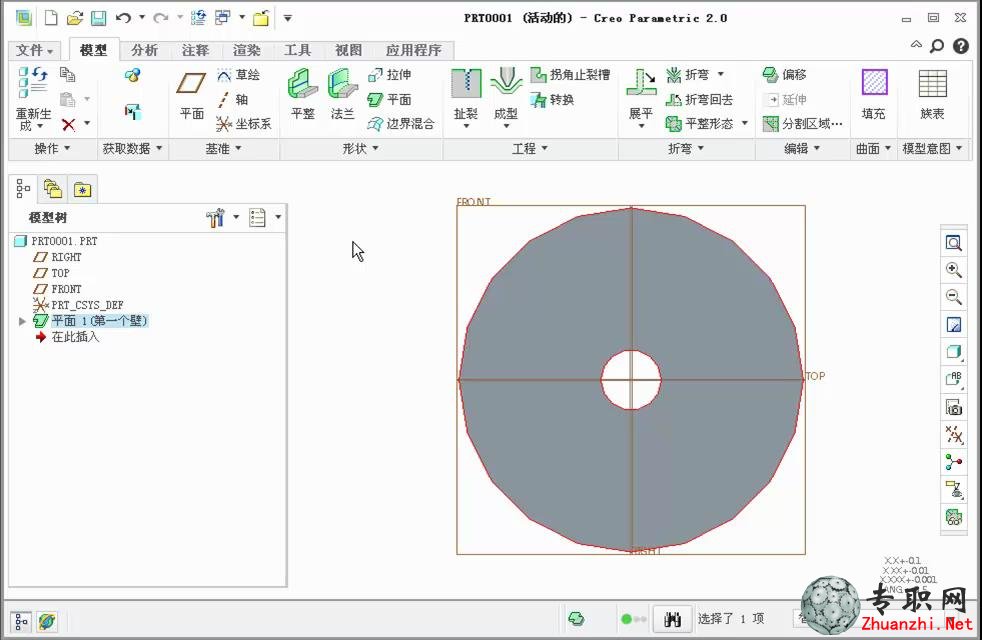This screenshot has height=640, width=982.
Task: Select the Flat wall (平整) tool
Action: click(x=302, y=95)
